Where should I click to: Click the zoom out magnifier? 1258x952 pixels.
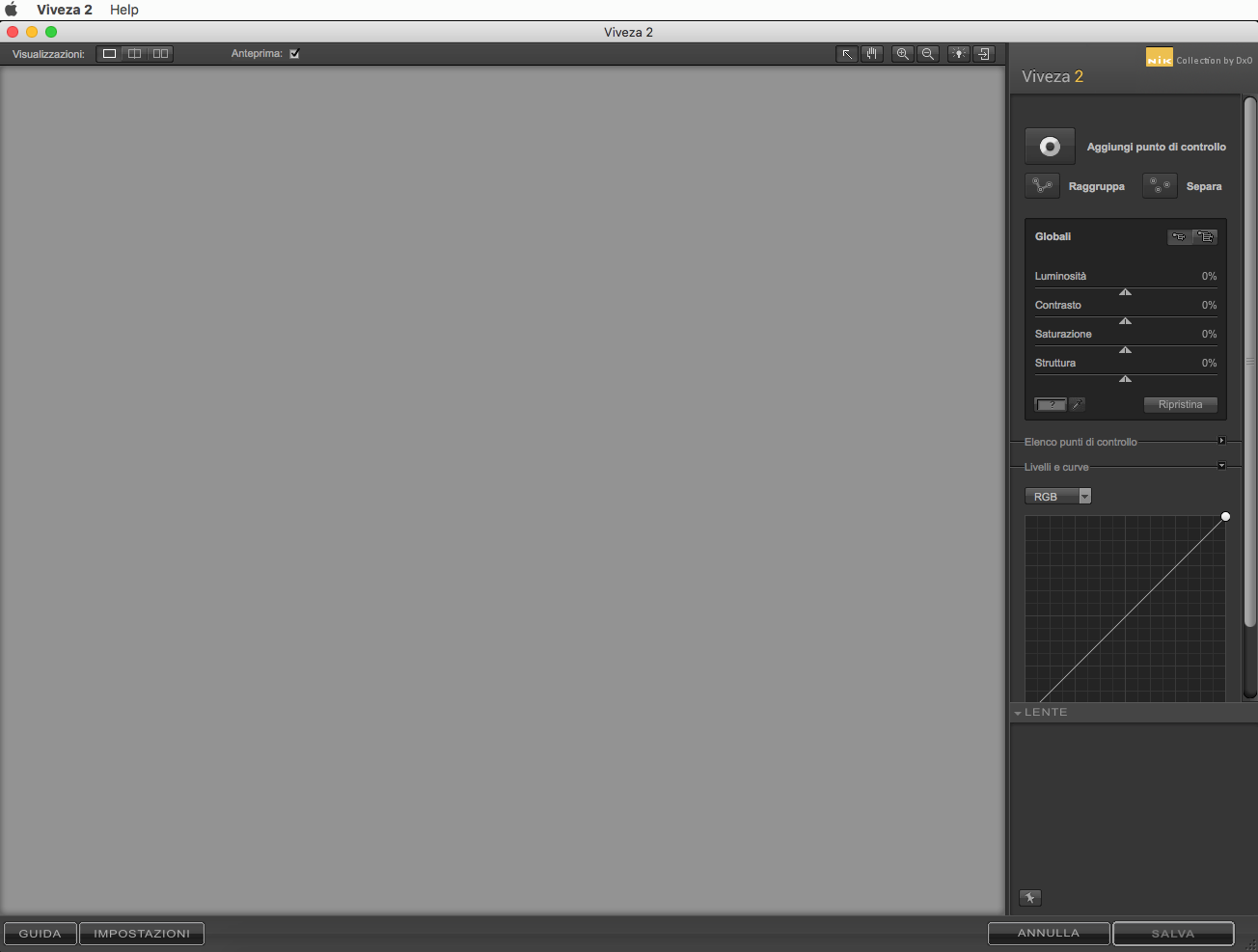coord(928,54)
